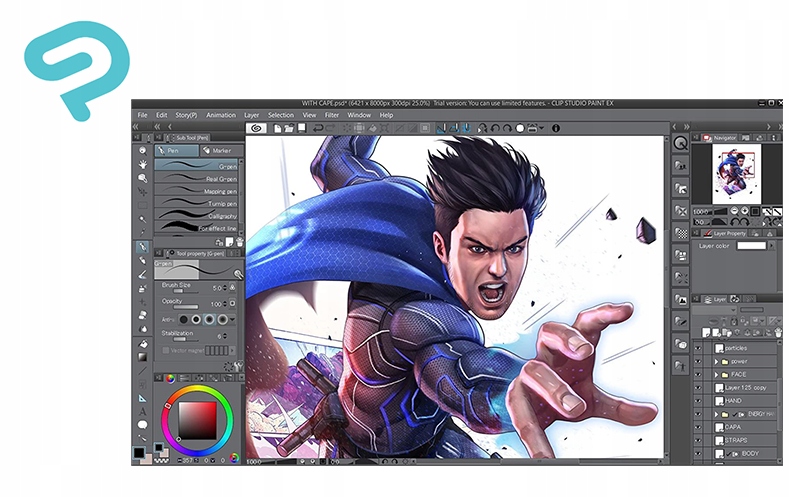Expand the FACE layer folder

tap(717, 374)
